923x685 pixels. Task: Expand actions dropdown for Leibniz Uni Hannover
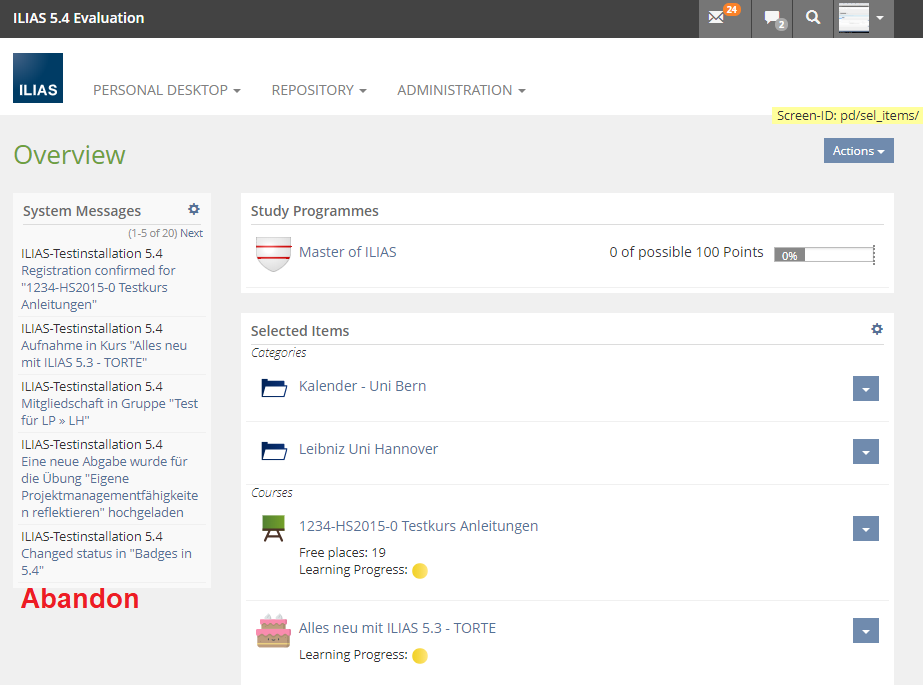[x=865, y=452]
